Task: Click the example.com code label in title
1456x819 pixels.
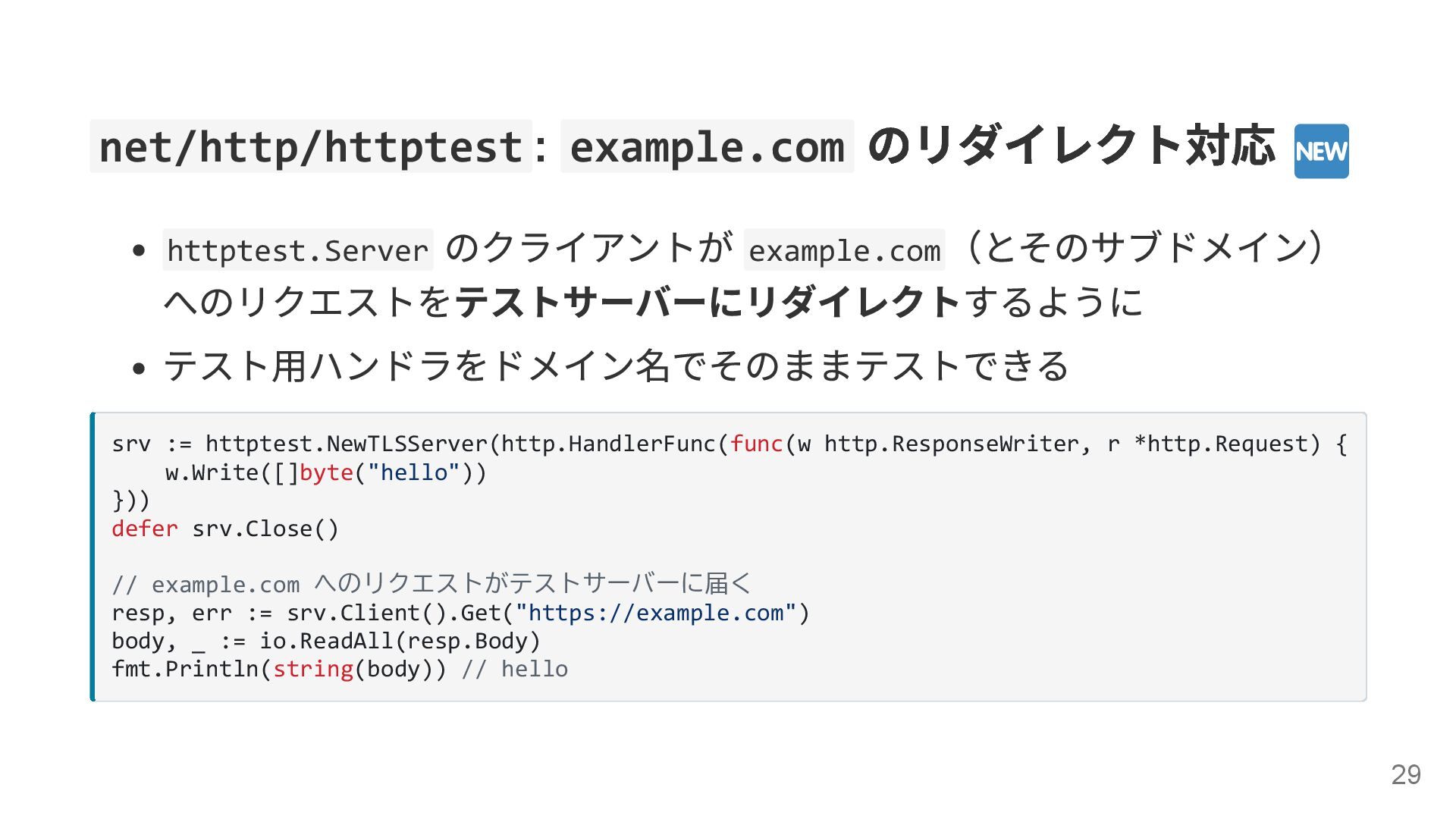Action: click(x=707, y=146)
